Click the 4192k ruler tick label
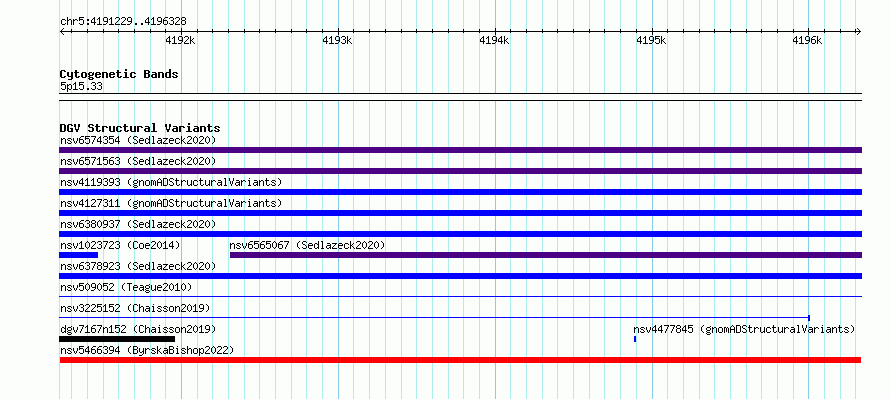The width and height of the screenshot is (890, 399). pos(180,40)
